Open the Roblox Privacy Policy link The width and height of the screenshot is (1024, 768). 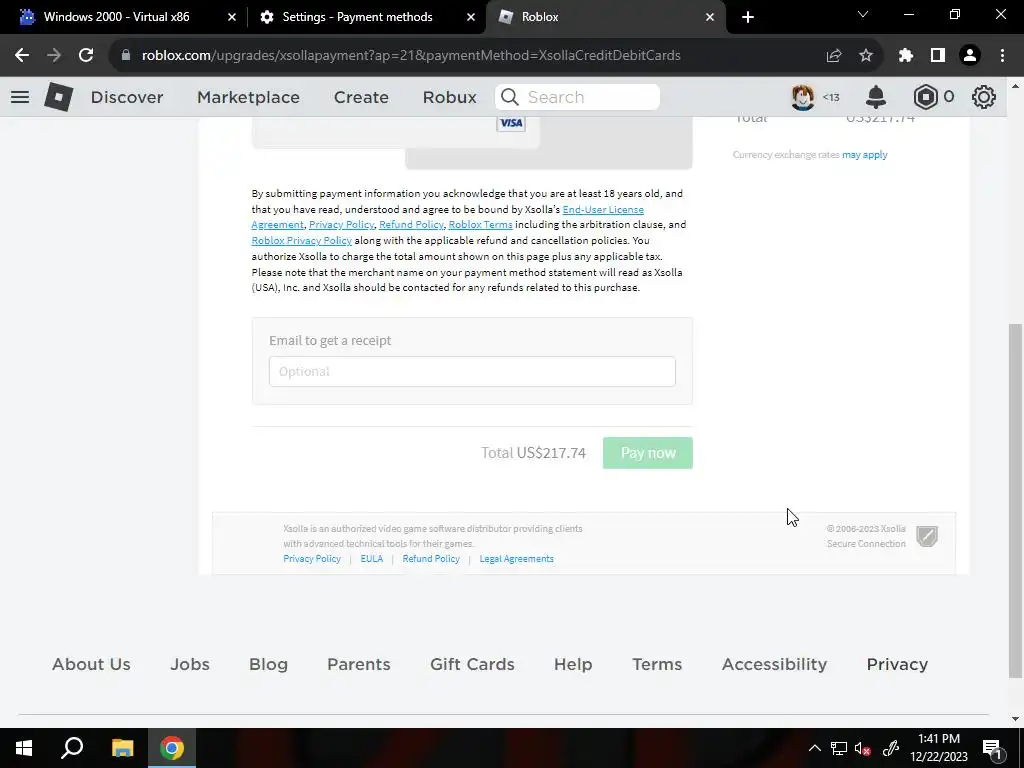click(x=302, y=240)
